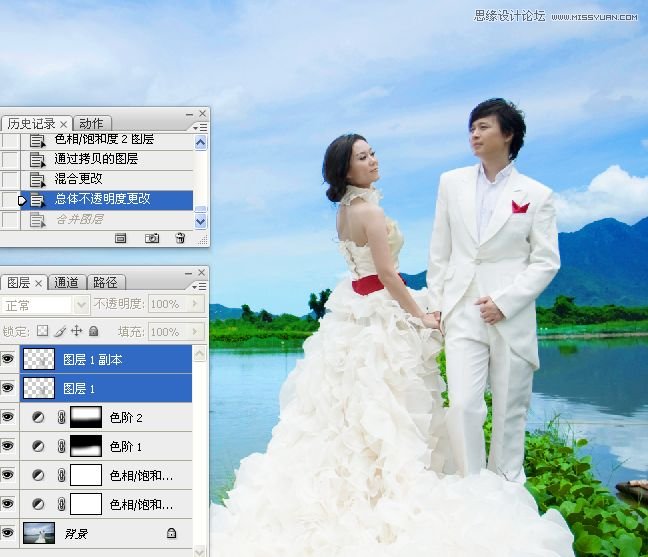Select lower 色相/饱和… mask thumbnail

(x=86, y=504)
